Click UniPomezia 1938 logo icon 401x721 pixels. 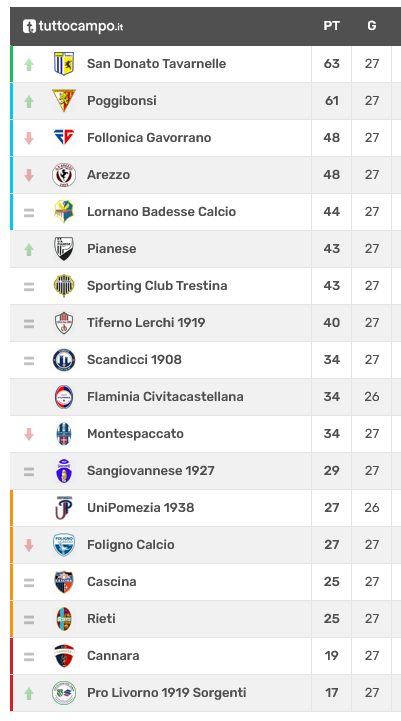pos(64,508)
